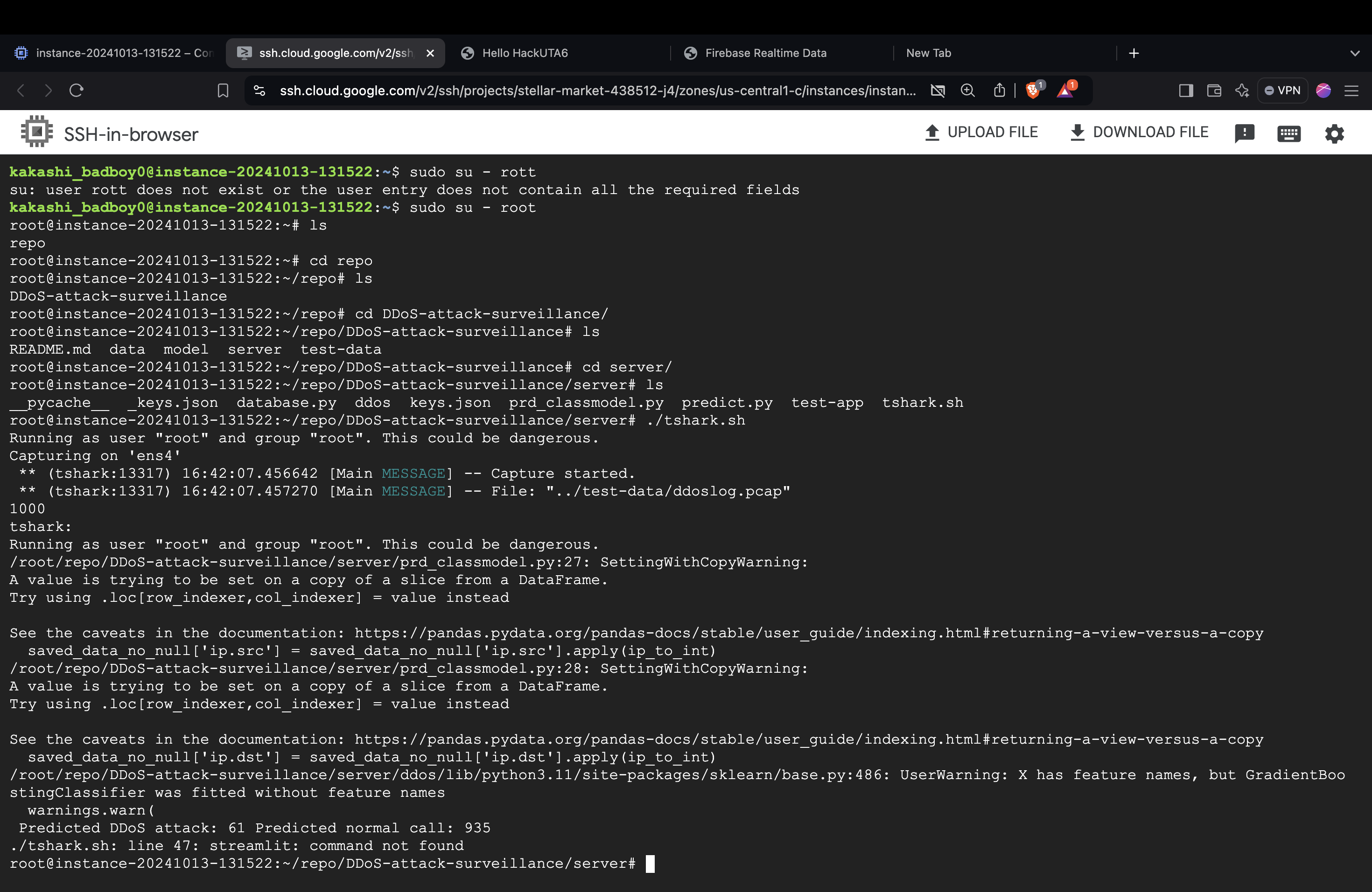The width and height of the screenshot is (1372, 892).
Task: Open SSH-in-browser settings gear
Action: (1334, 134)
